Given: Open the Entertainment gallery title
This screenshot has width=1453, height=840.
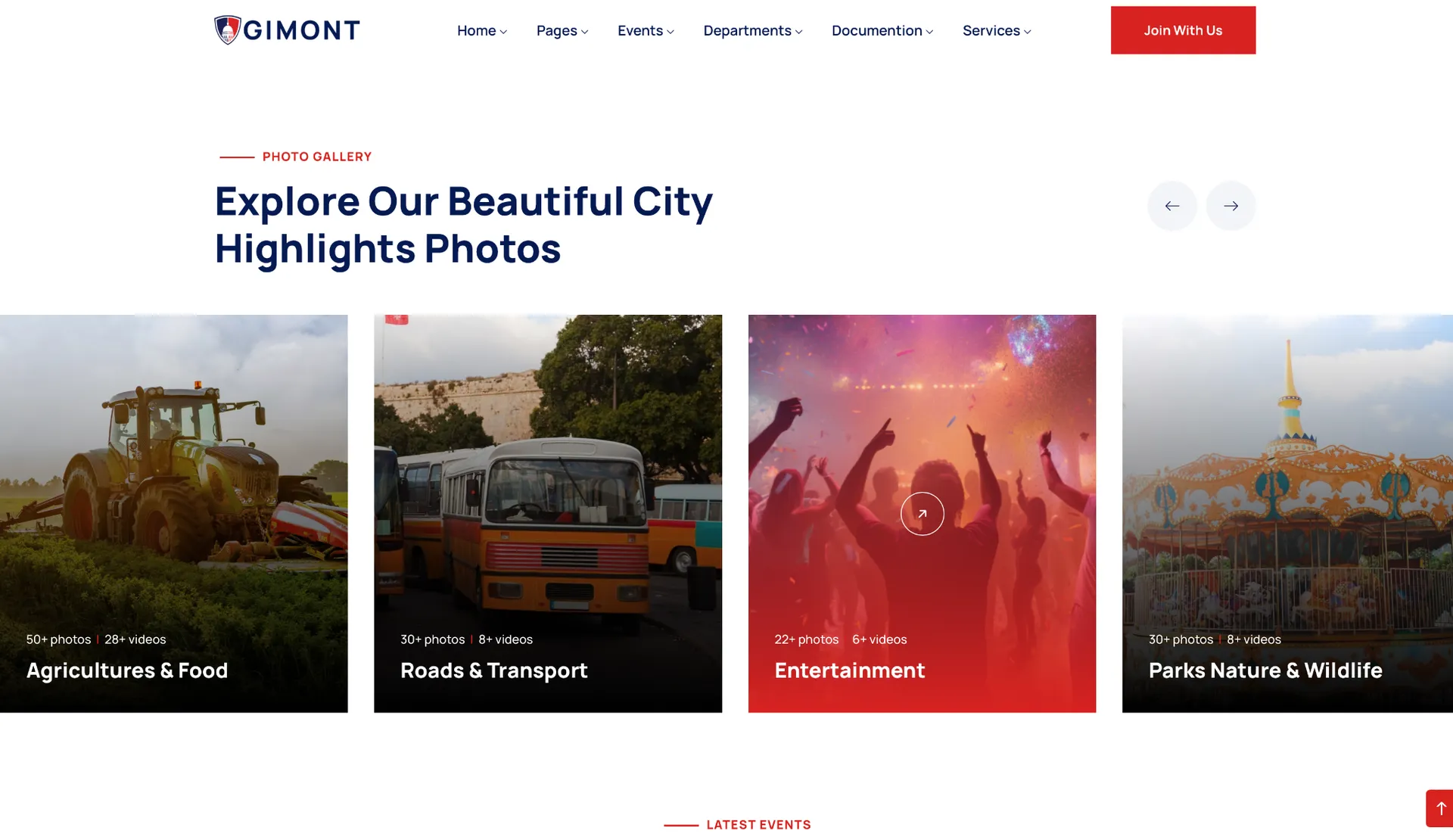Looking at the screenshot, I should [849, 670].
